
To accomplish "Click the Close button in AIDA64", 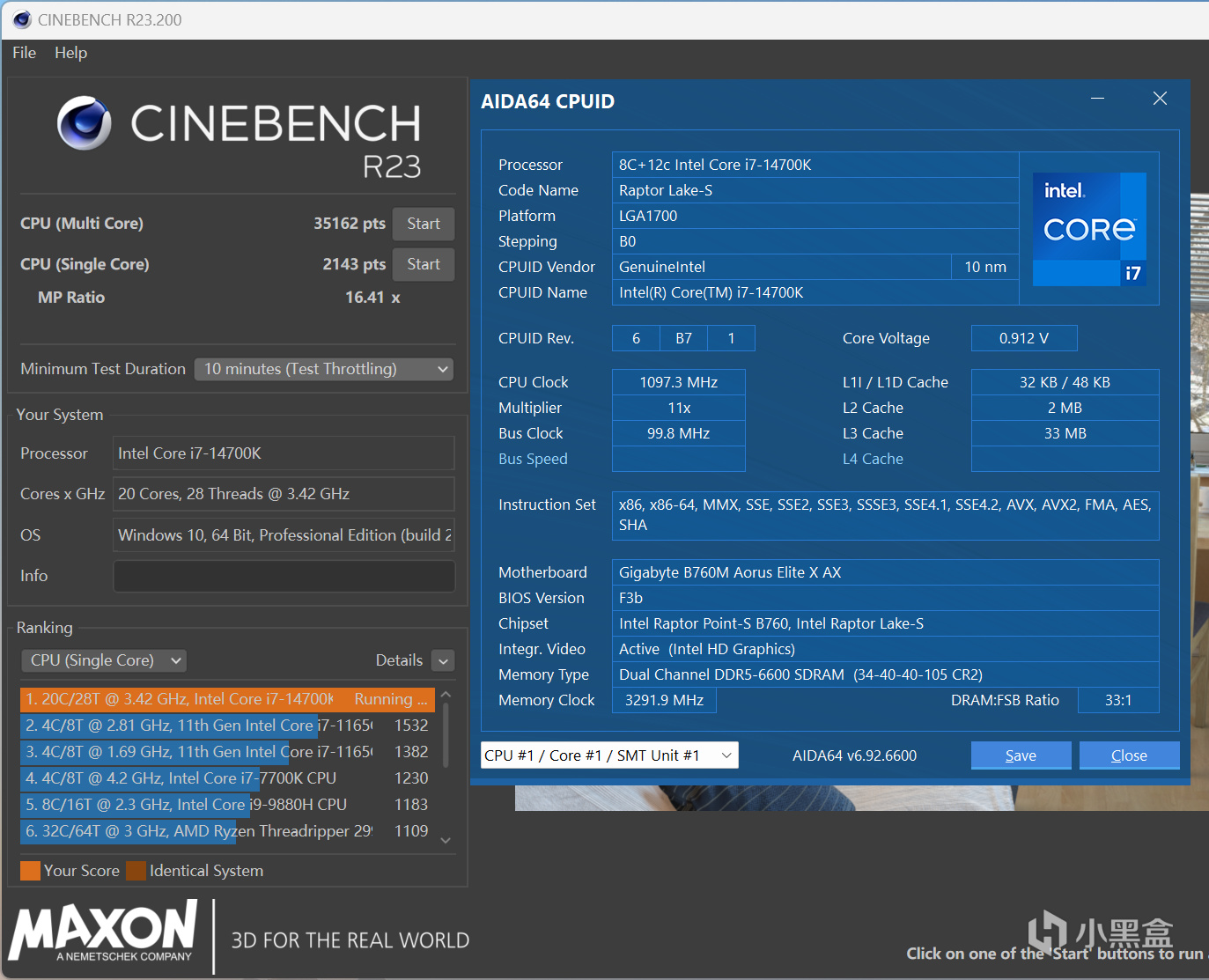I will pyautogui.click(x=1129, y=755).
